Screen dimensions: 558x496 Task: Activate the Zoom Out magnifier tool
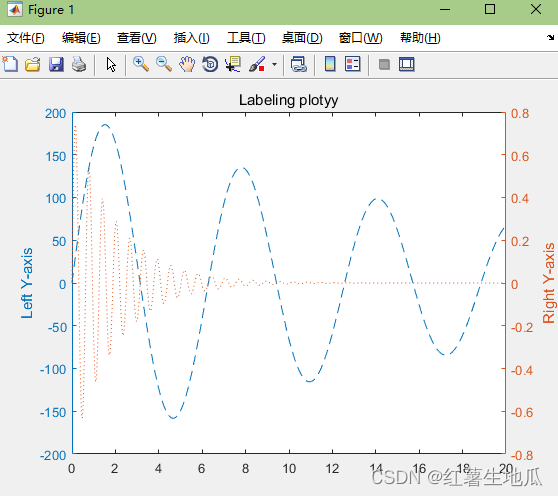click(164, 64)
